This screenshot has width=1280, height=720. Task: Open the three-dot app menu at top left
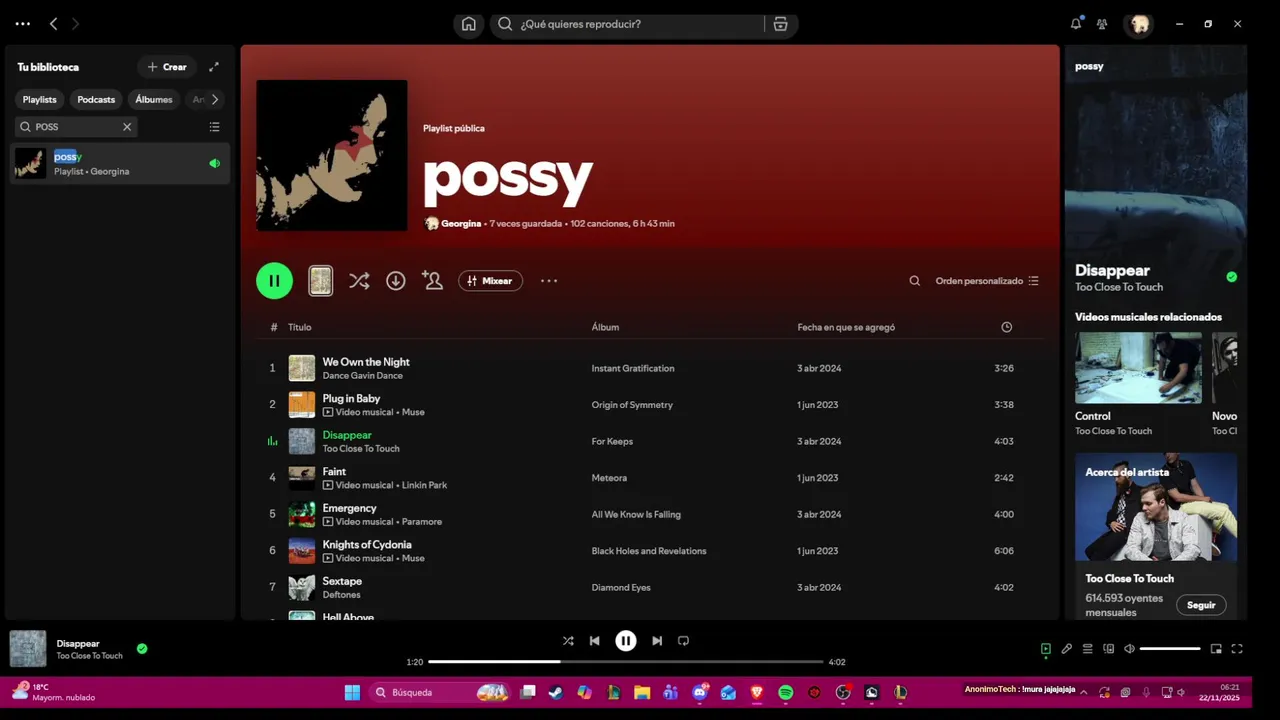(x=23, y=24)
